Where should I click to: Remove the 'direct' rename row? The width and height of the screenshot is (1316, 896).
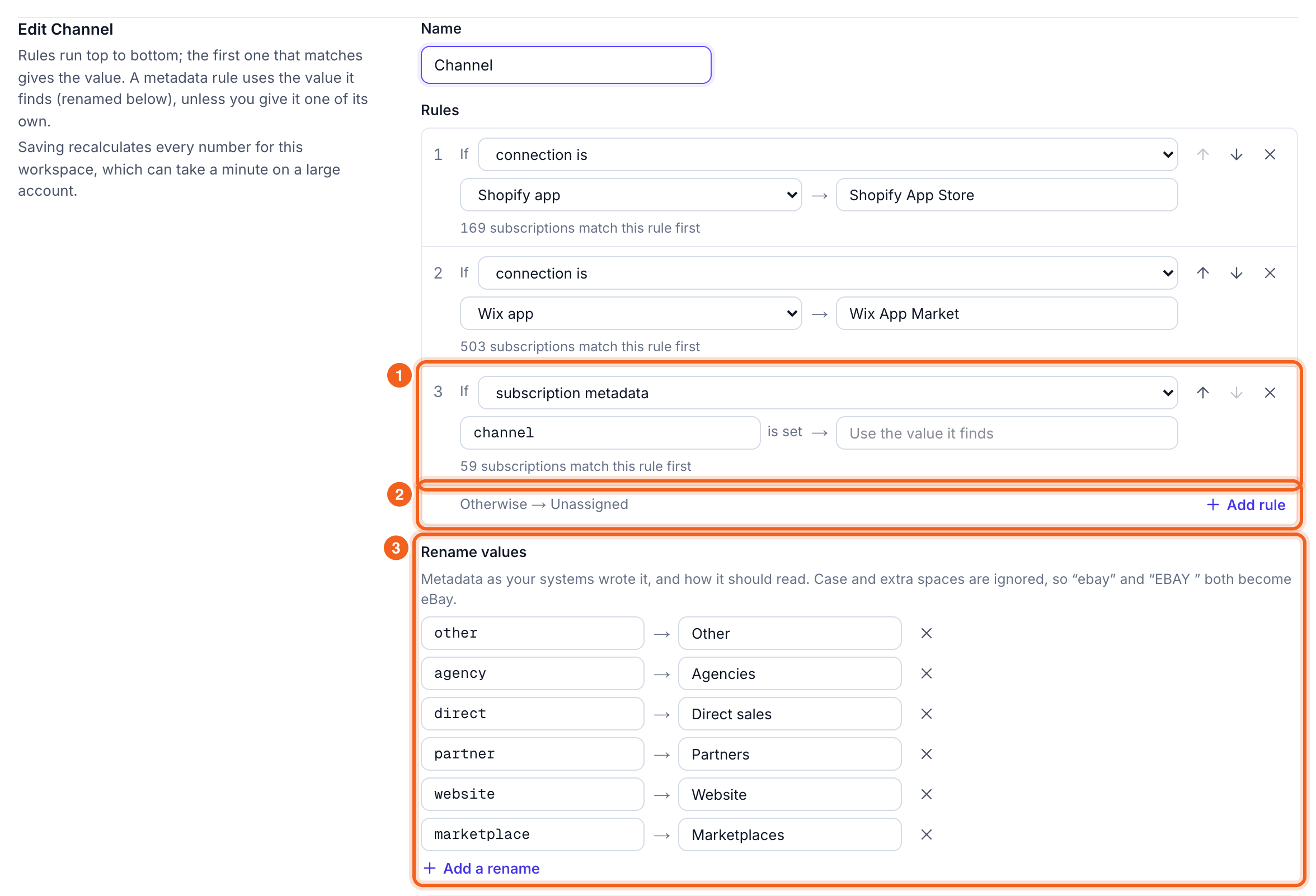[927, 714]
